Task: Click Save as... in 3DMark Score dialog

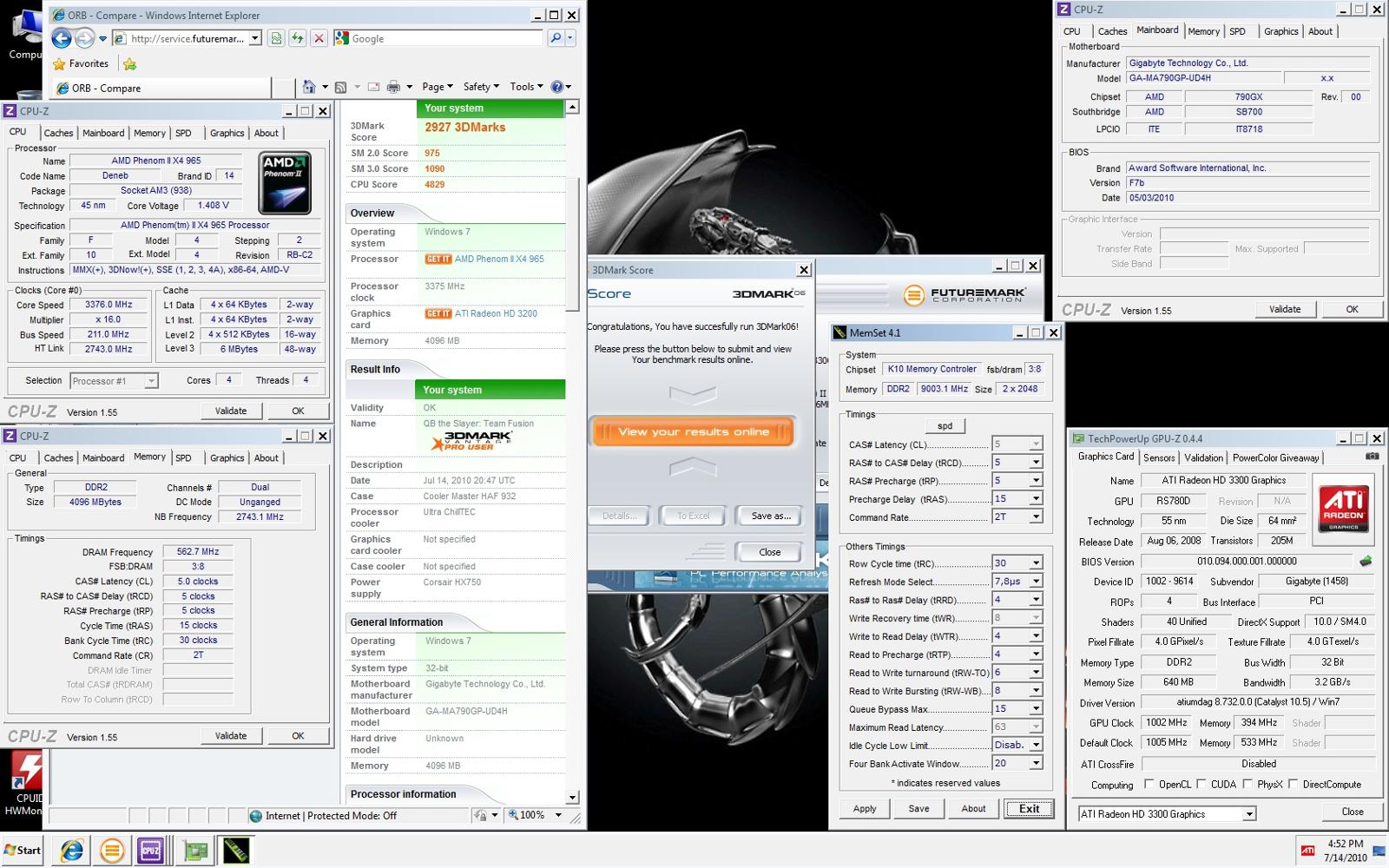Action: click(771, 516)
